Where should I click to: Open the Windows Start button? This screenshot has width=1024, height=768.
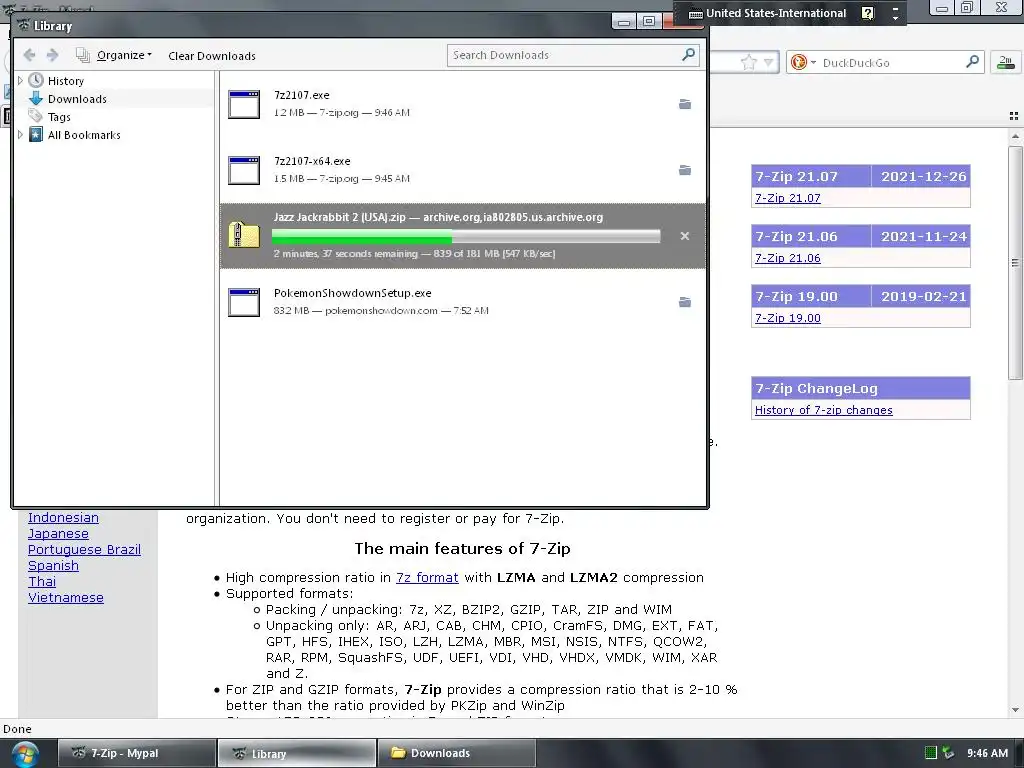24,754
